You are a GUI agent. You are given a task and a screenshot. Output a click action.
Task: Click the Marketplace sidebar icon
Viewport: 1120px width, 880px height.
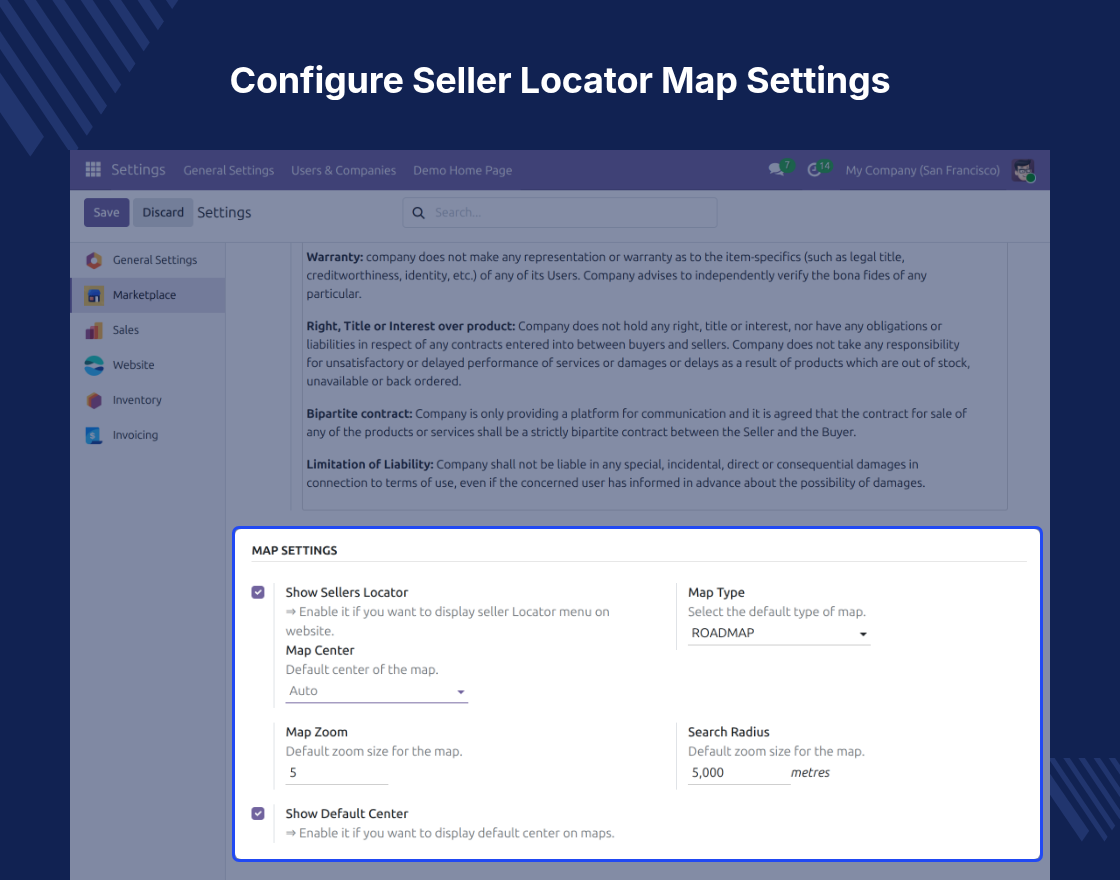point(94,295)
